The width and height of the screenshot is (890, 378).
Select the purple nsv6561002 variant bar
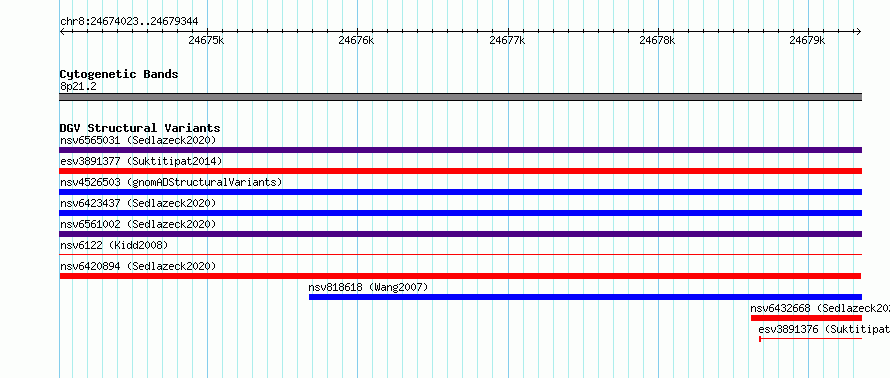461,234
